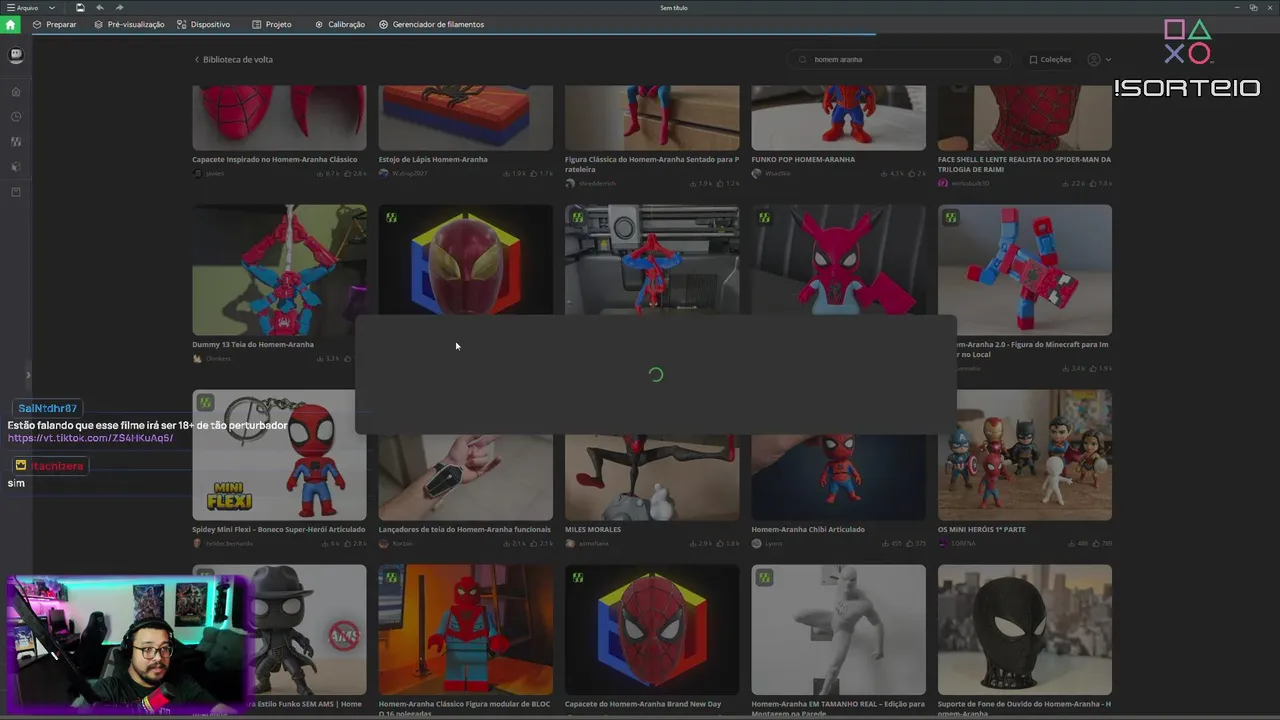
Task: Switch to the Projeto tab
Action: pos(272,24)
